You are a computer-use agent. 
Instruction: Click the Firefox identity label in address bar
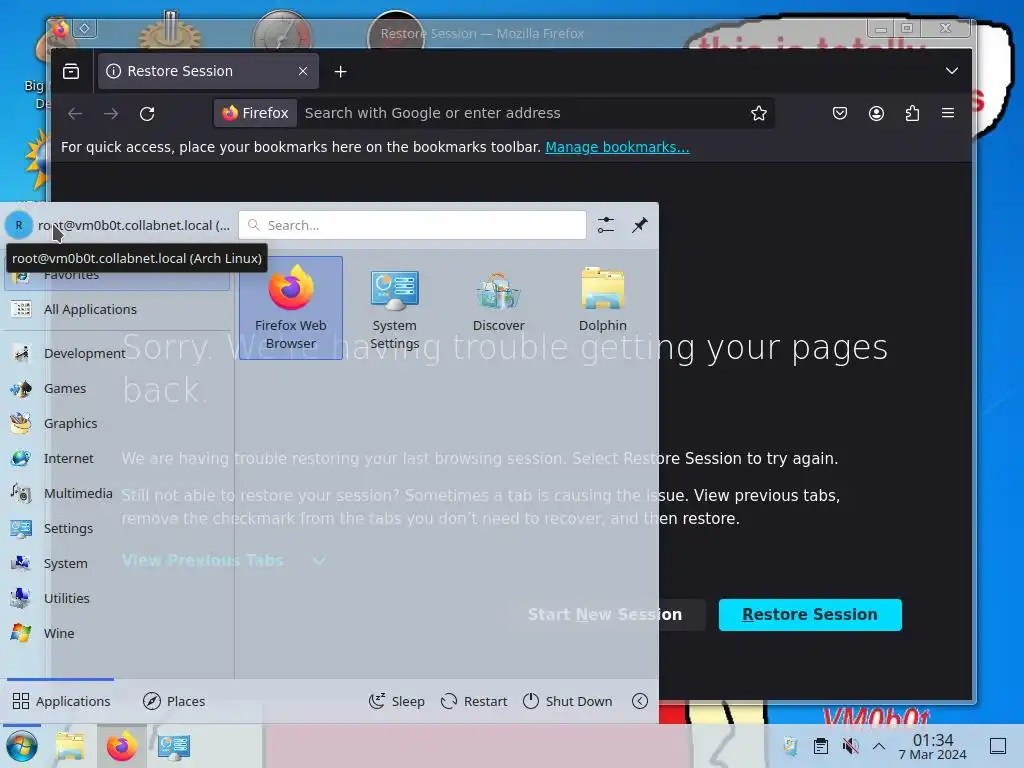(255, 113)
